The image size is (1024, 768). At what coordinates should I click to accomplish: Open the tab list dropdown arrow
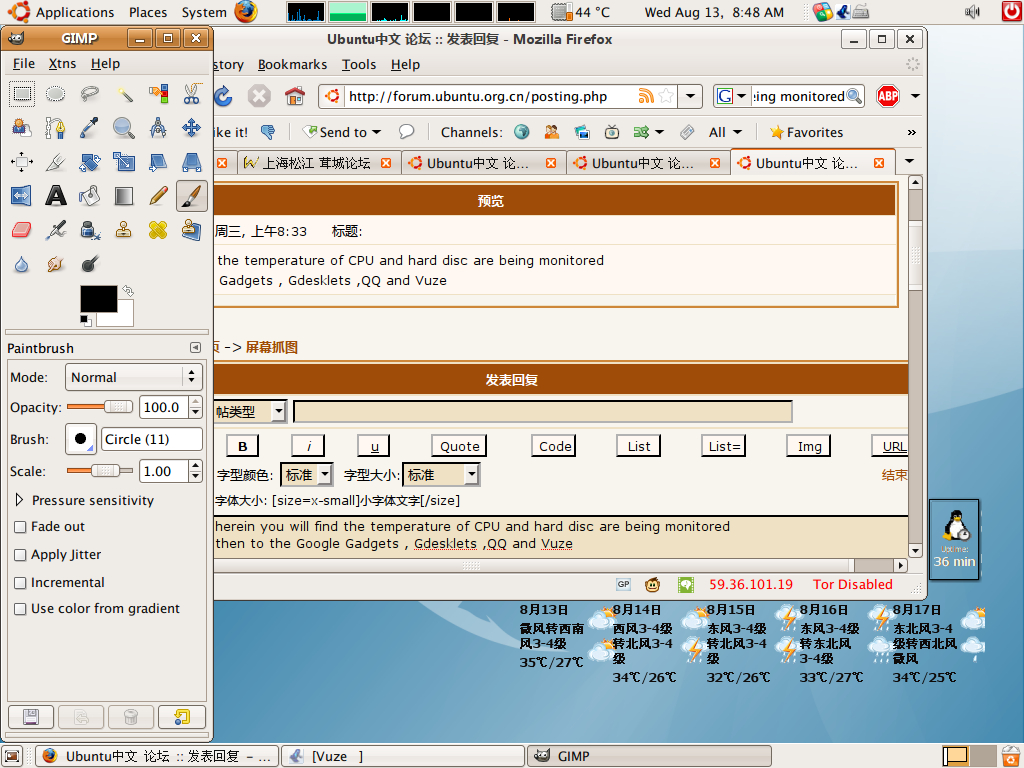click(x=909, y=161)
